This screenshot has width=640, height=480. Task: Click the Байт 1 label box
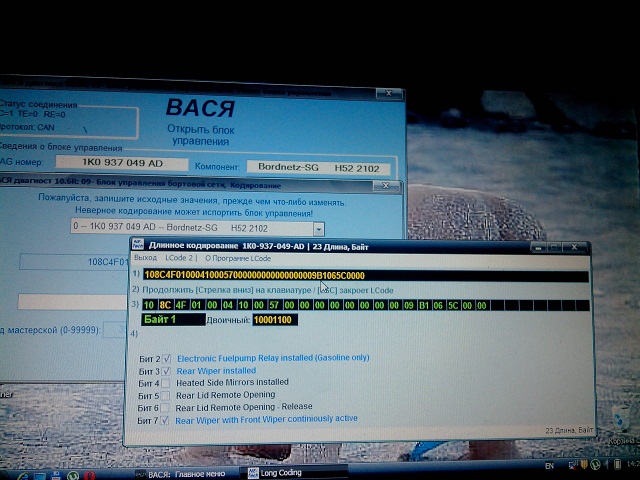click(x=173, y=320)
